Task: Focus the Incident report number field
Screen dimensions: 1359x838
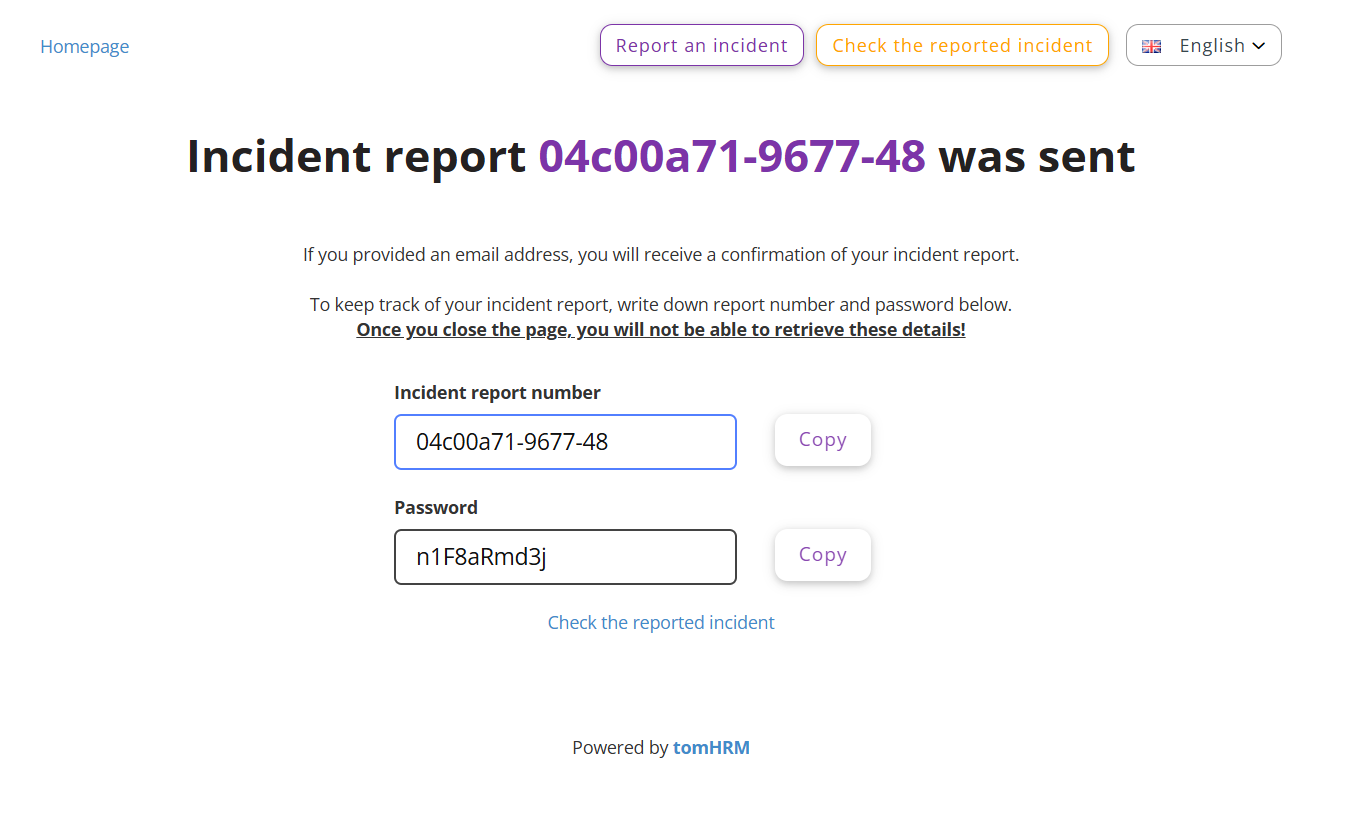Action: pyautogui.click(x=565, y=442)
